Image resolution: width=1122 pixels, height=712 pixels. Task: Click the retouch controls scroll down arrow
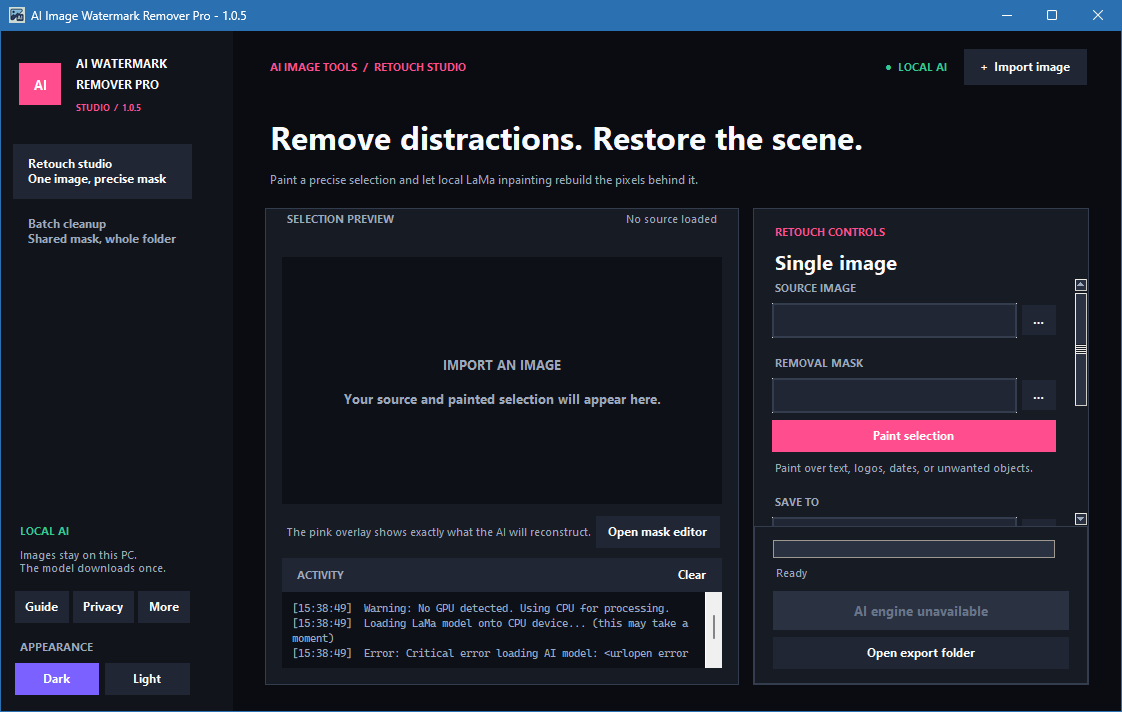[x=1080, y=519]
